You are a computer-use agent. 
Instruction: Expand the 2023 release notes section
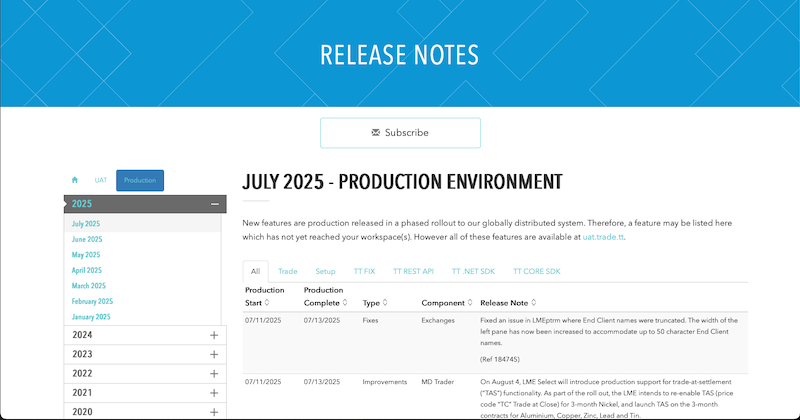(214, 354)
